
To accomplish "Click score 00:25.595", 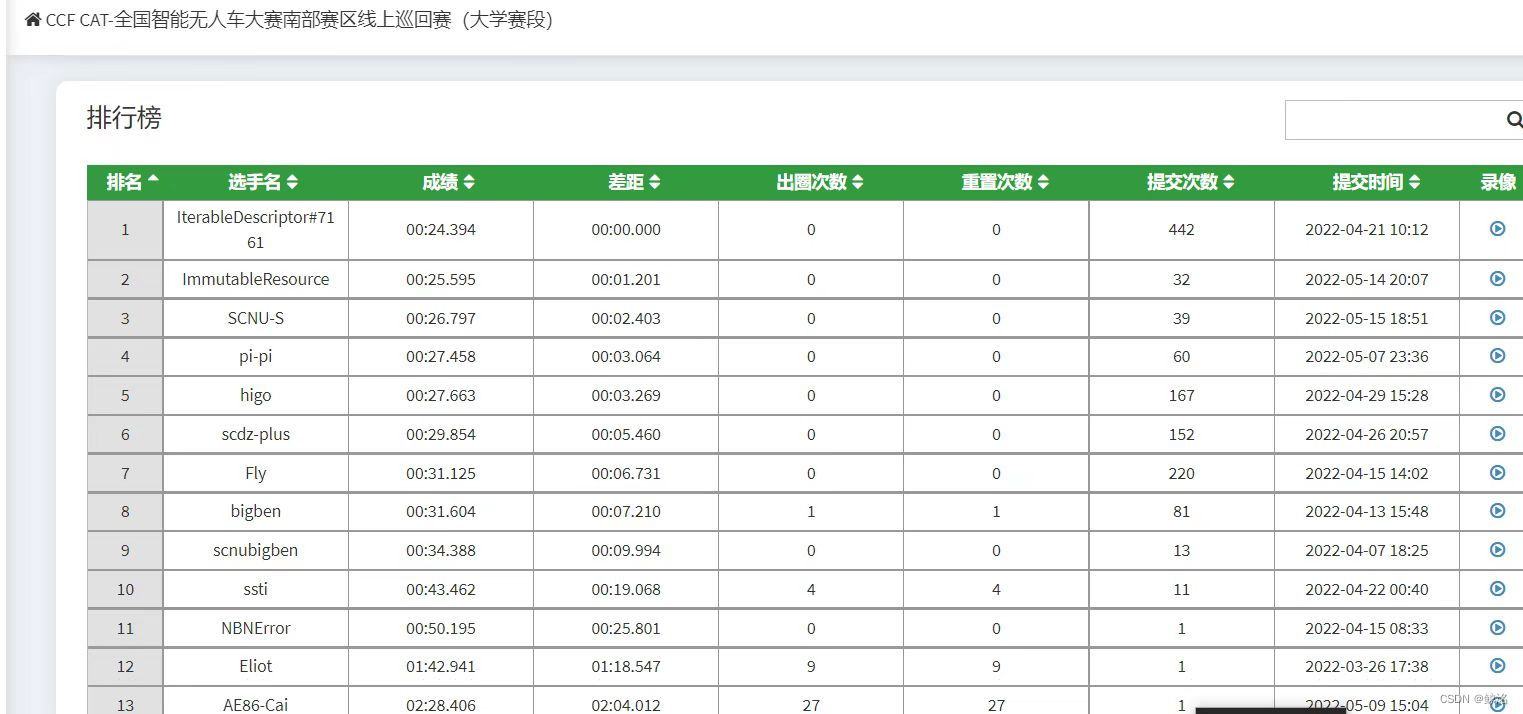I will pyautogui.click(x=441, y=279).
